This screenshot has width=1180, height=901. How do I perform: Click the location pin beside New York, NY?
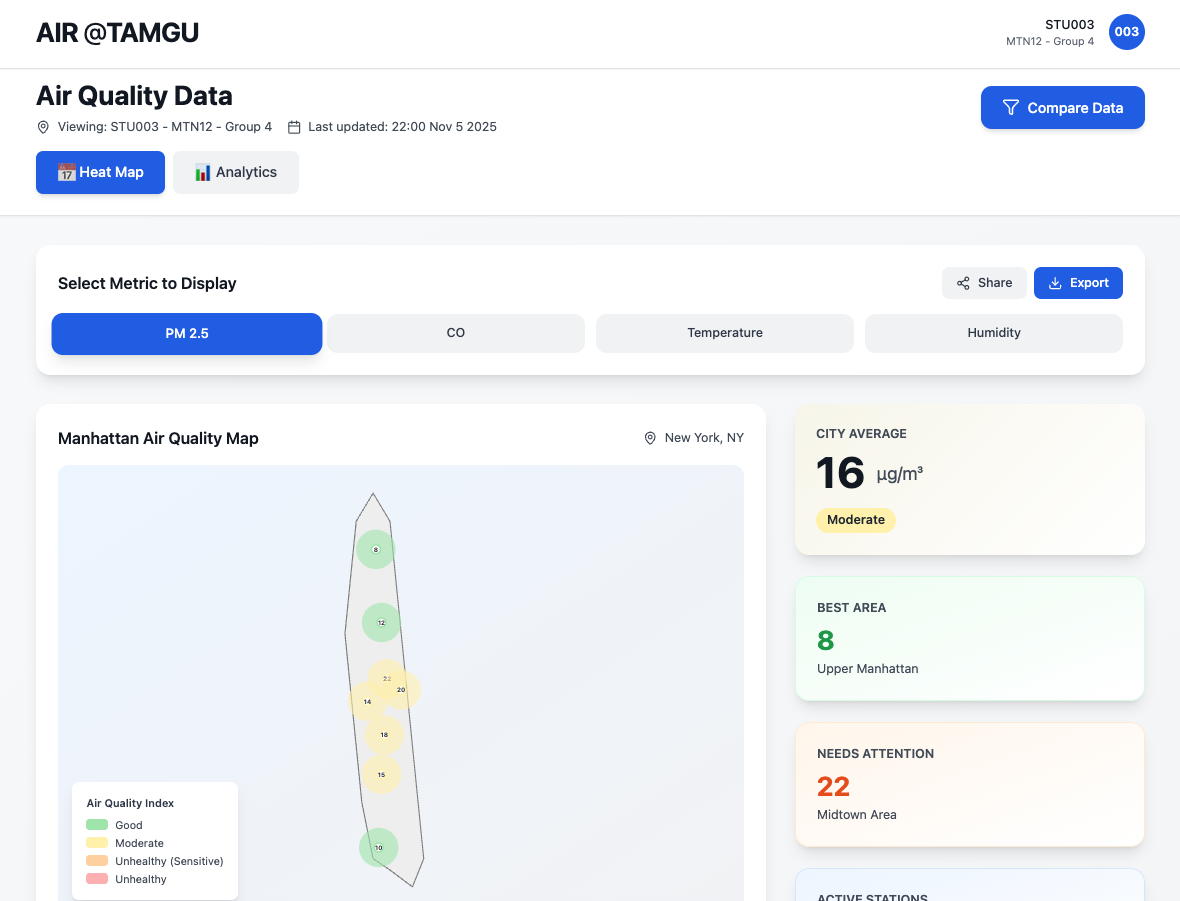[x=650, y=437]
